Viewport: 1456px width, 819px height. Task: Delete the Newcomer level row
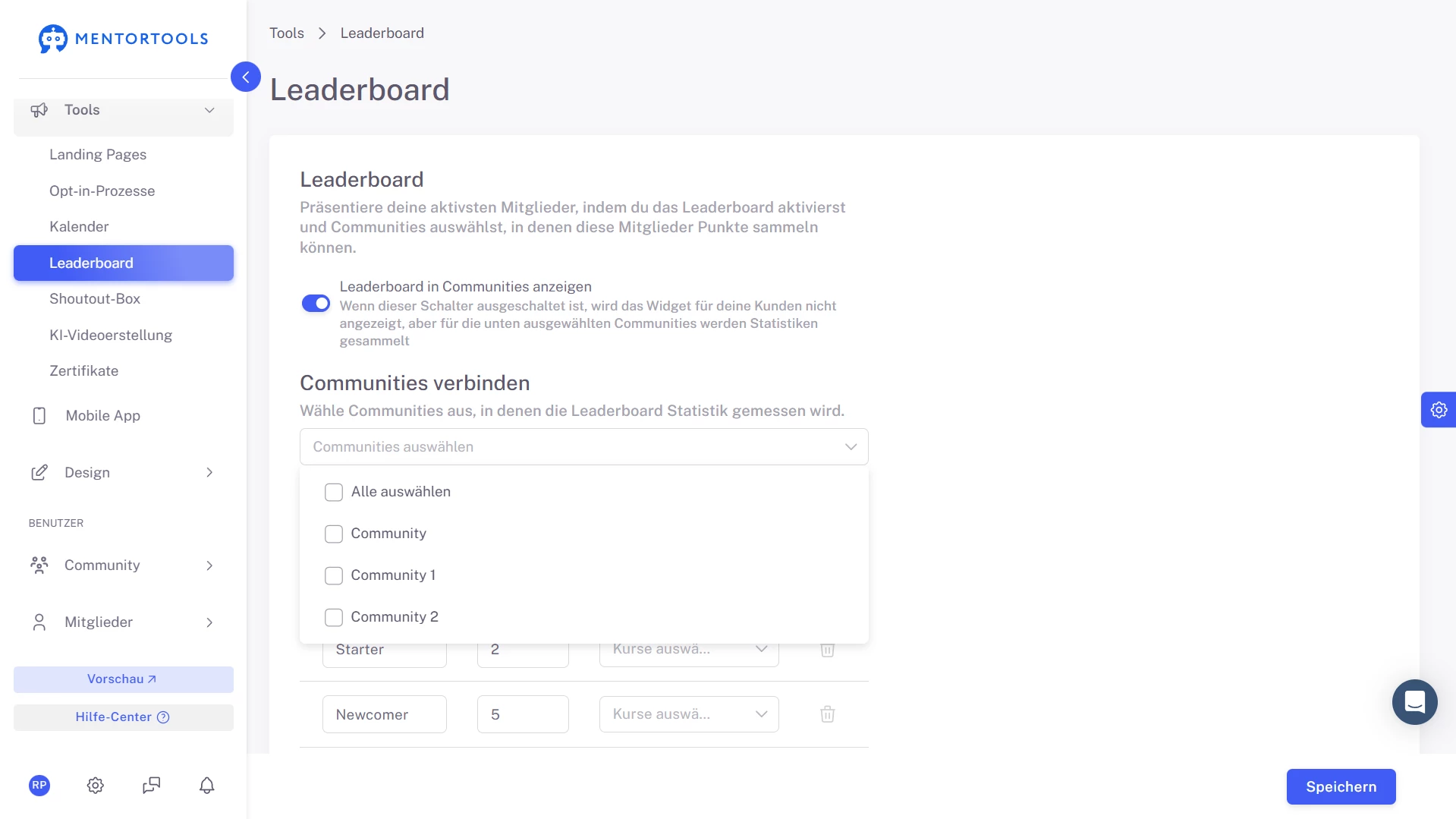[827, 714]
